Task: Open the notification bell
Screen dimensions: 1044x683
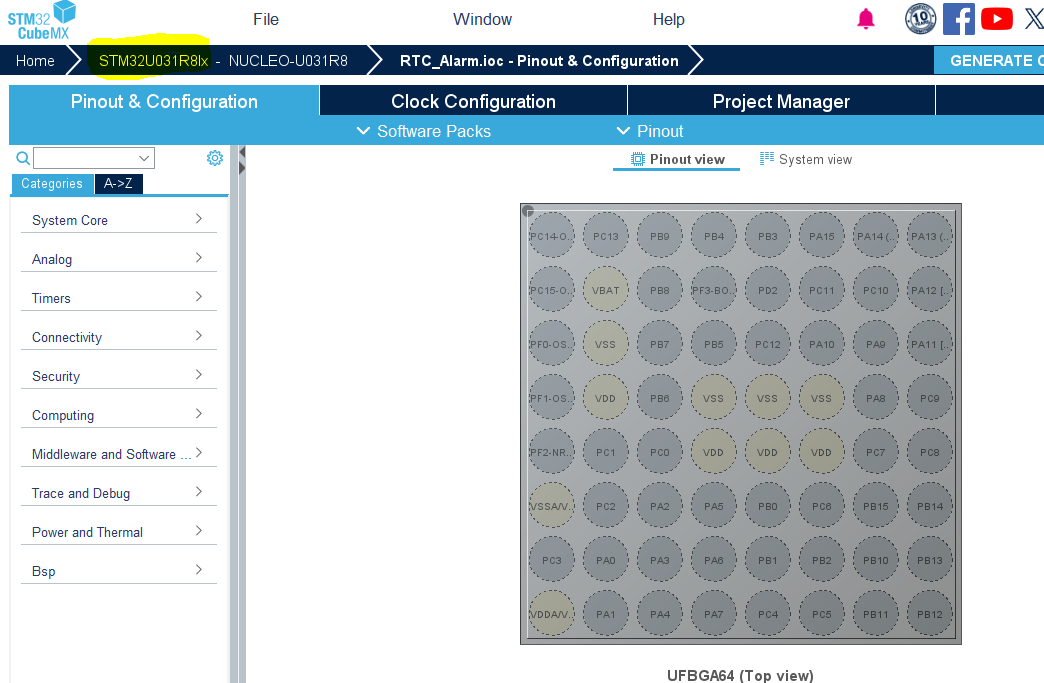Action: click(866, 18)
